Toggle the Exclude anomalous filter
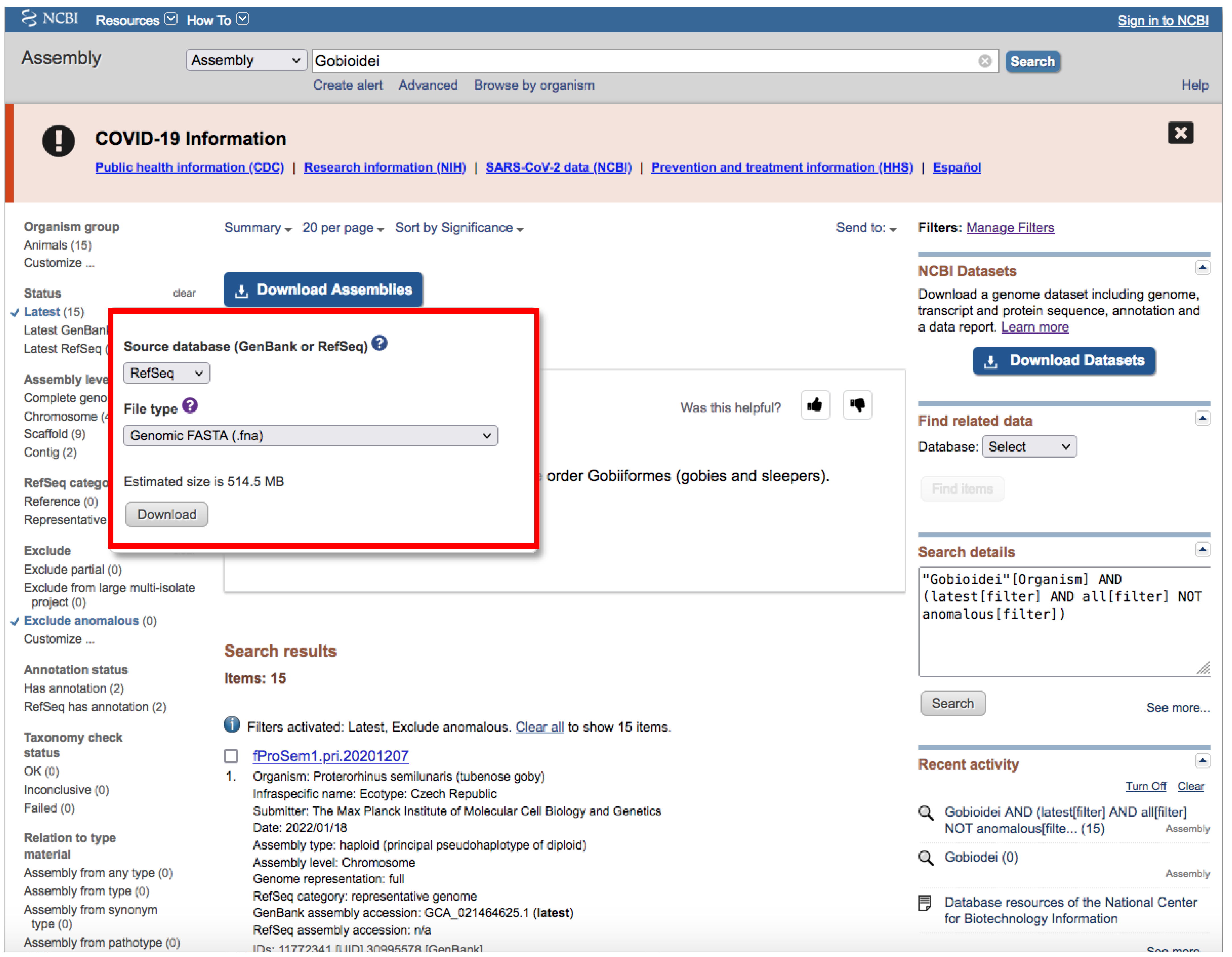1232x957 pixels. pos(81,620)
